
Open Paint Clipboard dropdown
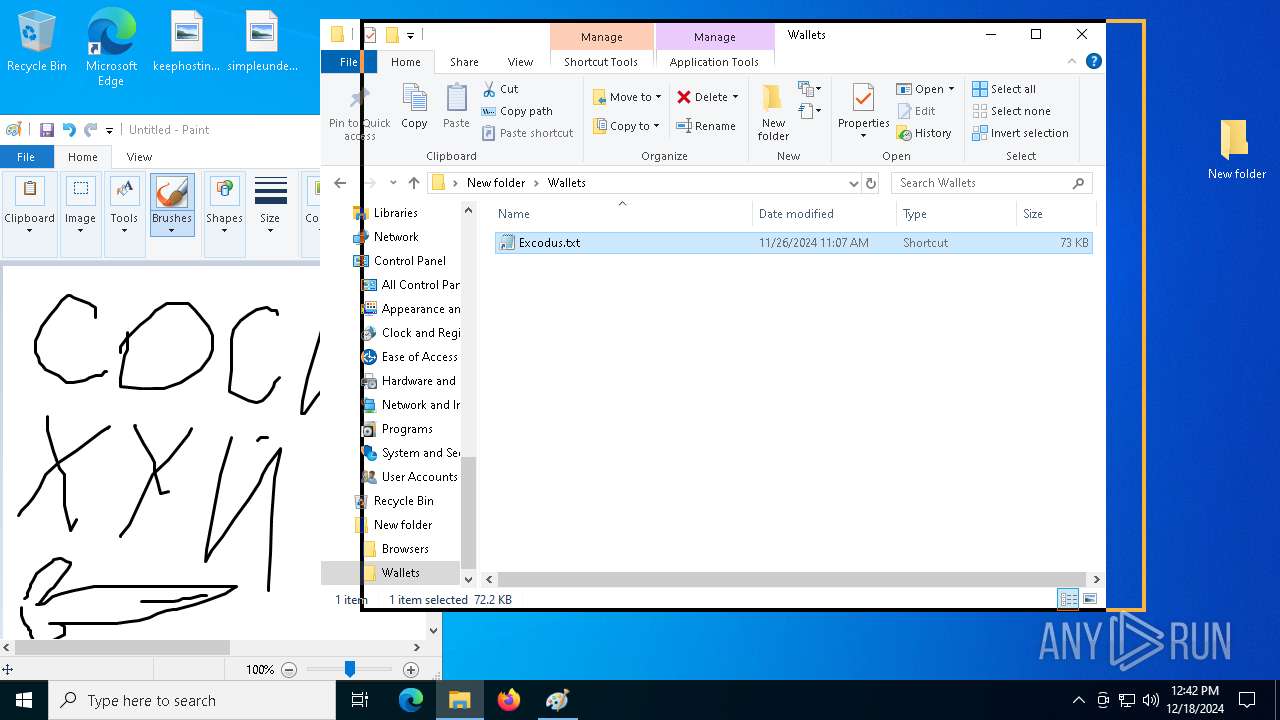[x=29, y=205]
